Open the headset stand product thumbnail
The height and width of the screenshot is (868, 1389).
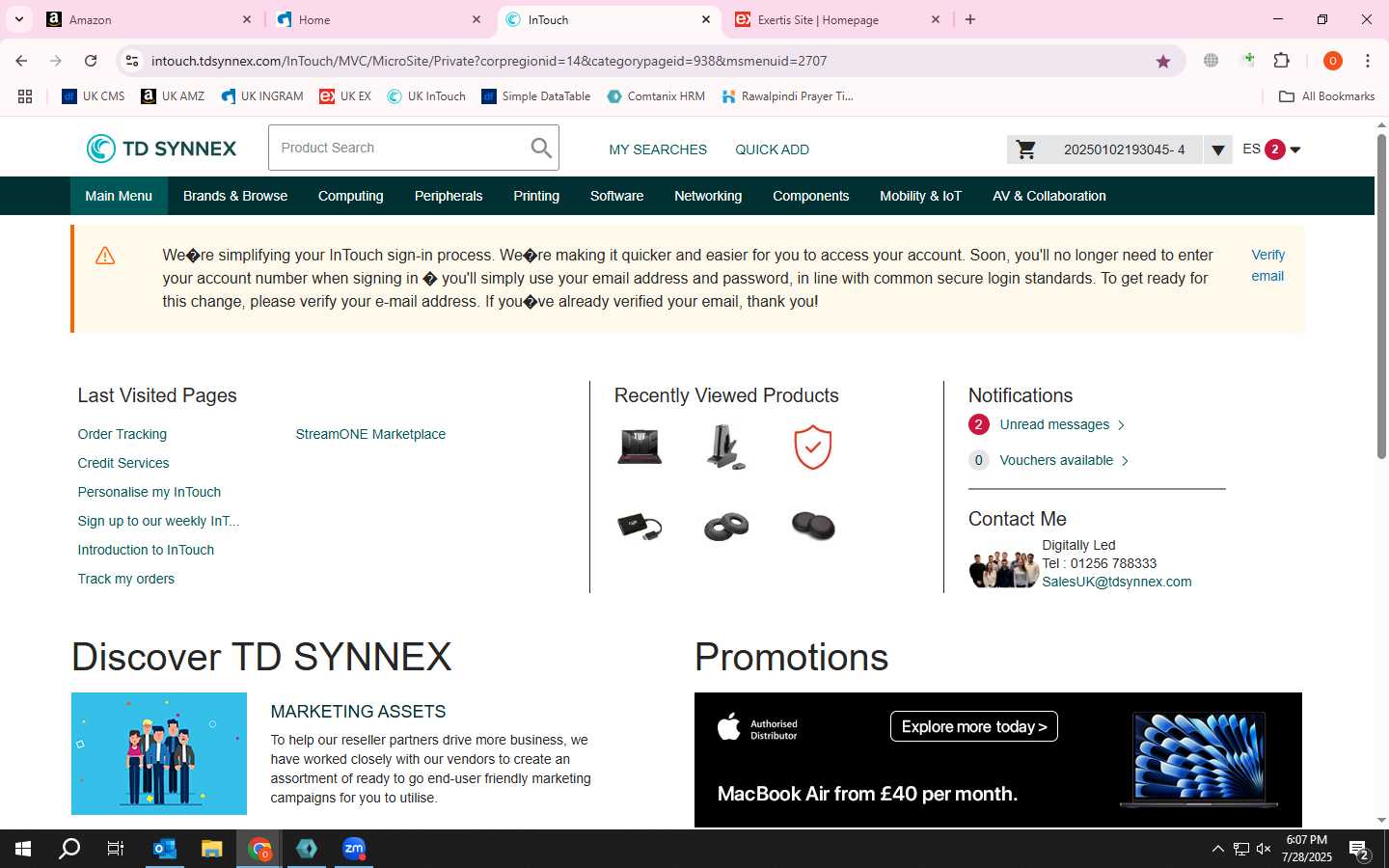[x=725, y=448]
